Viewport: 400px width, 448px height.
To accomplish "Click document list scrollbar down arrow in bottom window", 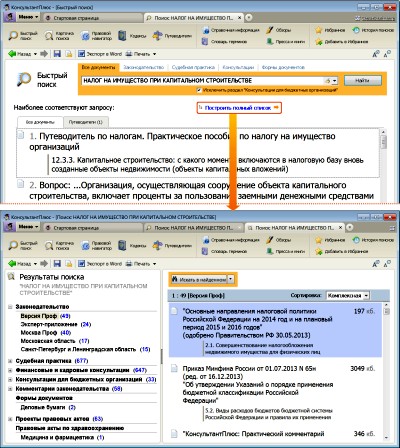I will point(386,437).
